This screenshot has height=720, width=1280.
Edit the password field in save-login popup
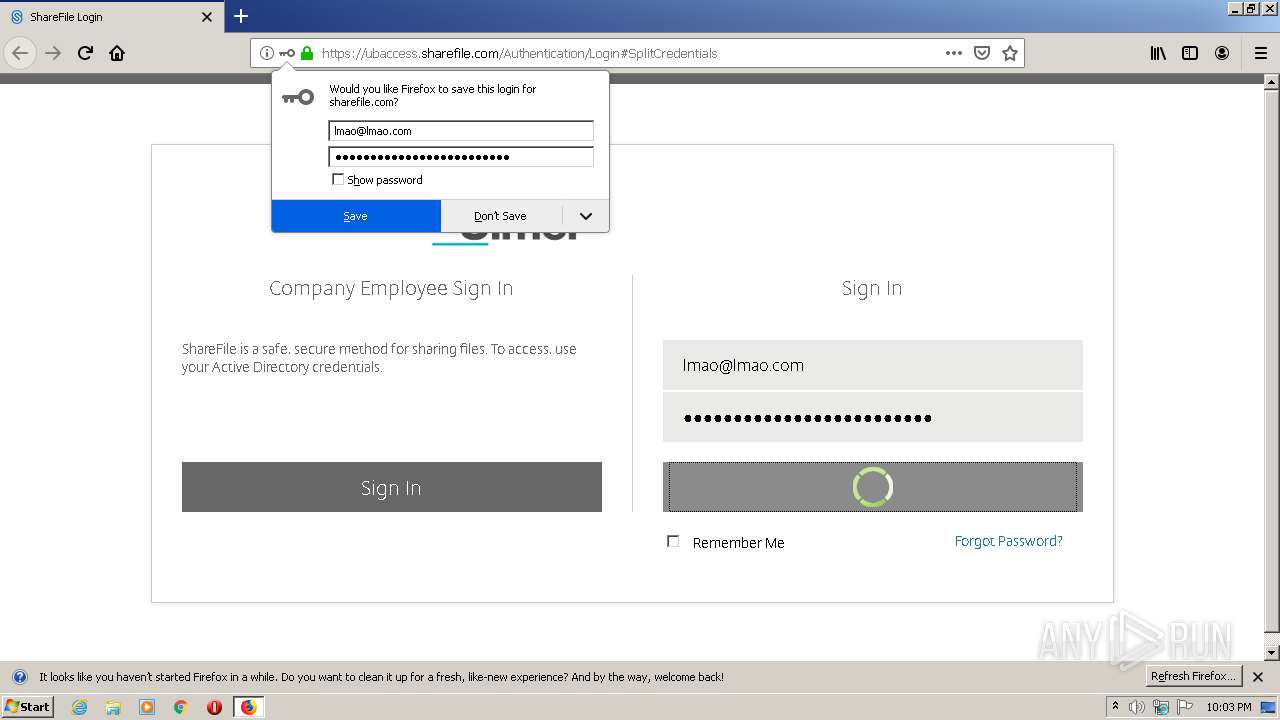pyautogui.click(x=461, y=157)
